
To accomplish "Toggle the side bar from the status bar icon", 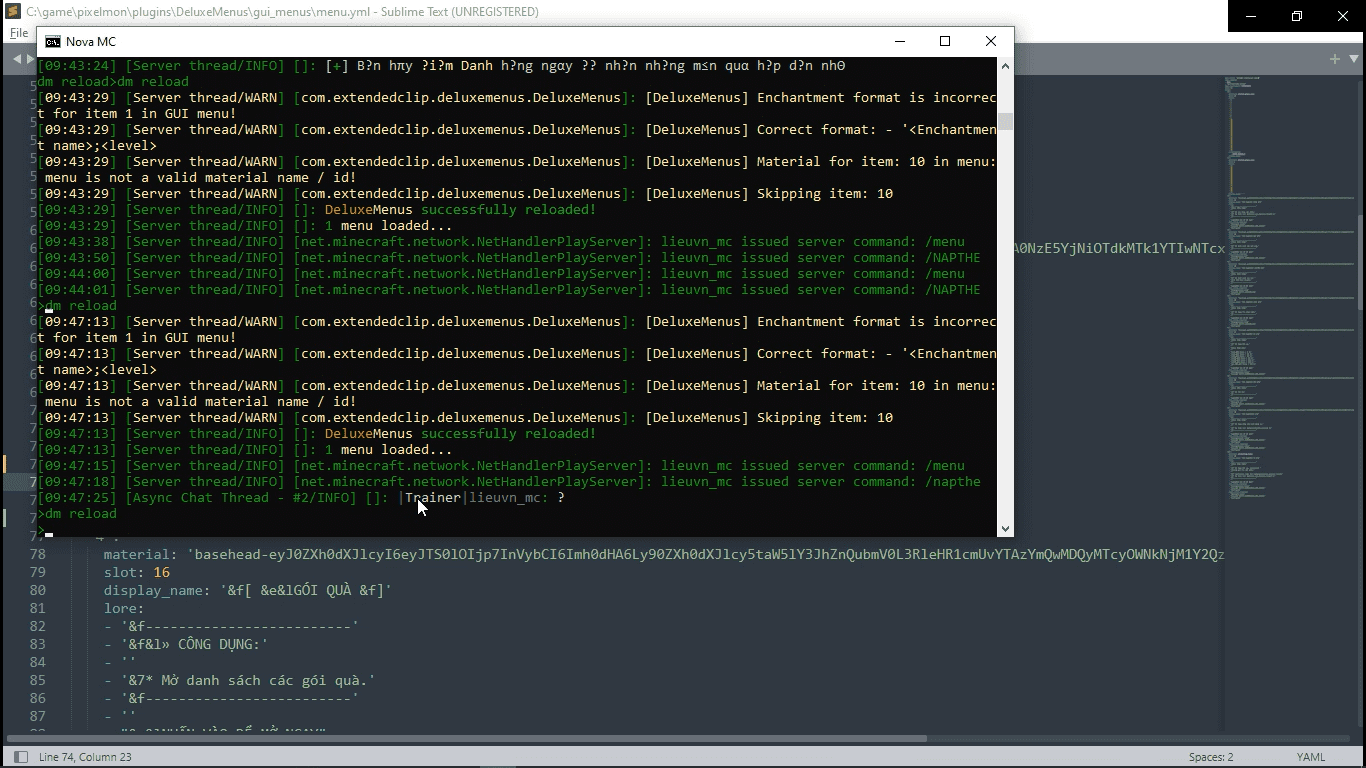I will [20, 757].
